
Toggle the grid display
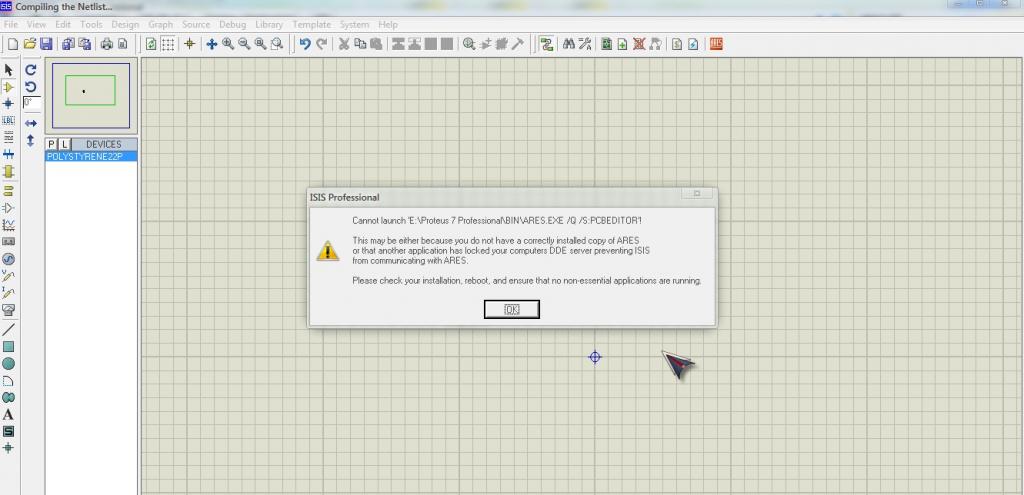pos(168,44)
